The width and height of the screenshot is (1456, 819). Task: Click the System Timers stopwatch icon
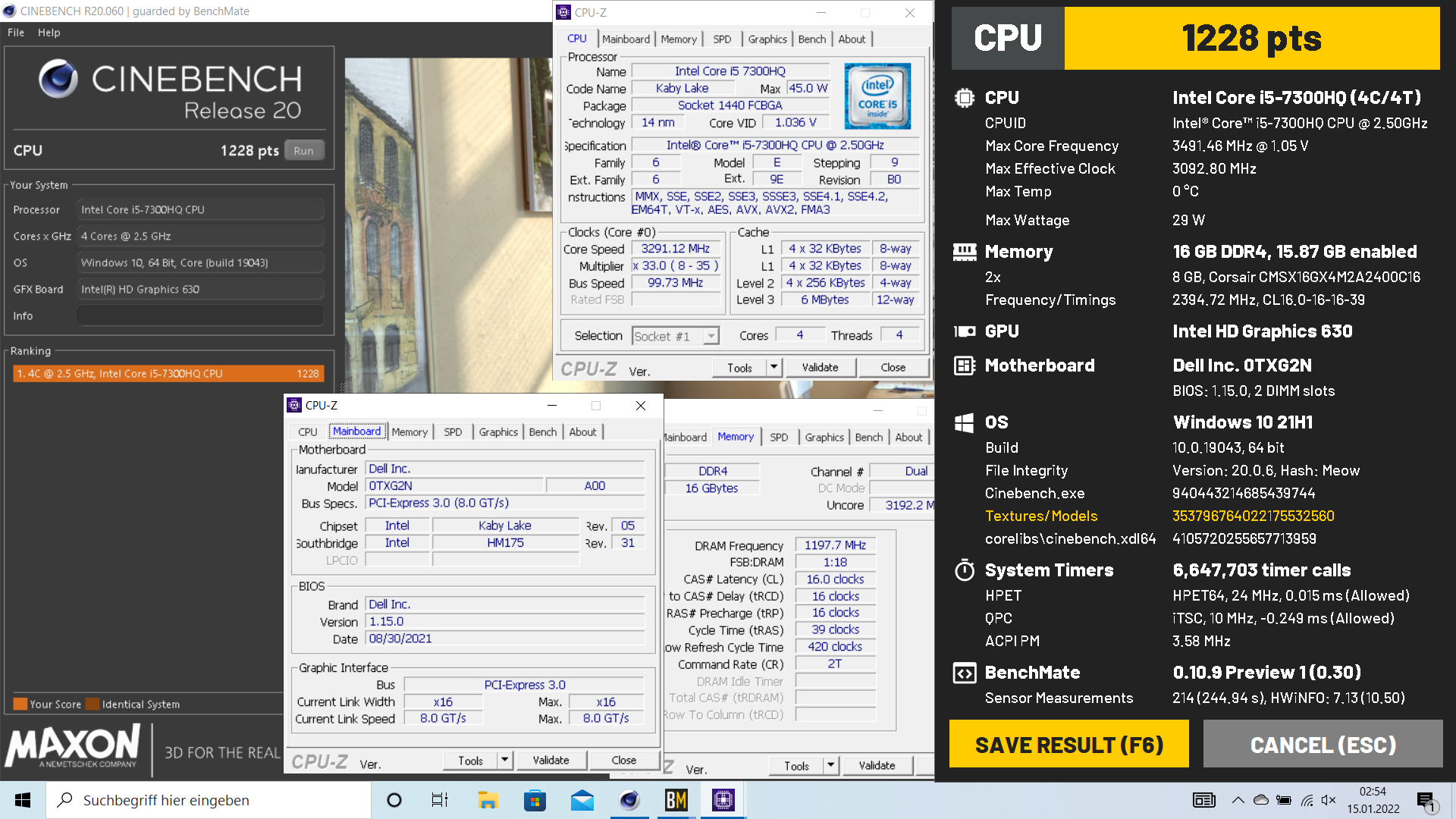(x=965, y=570)
